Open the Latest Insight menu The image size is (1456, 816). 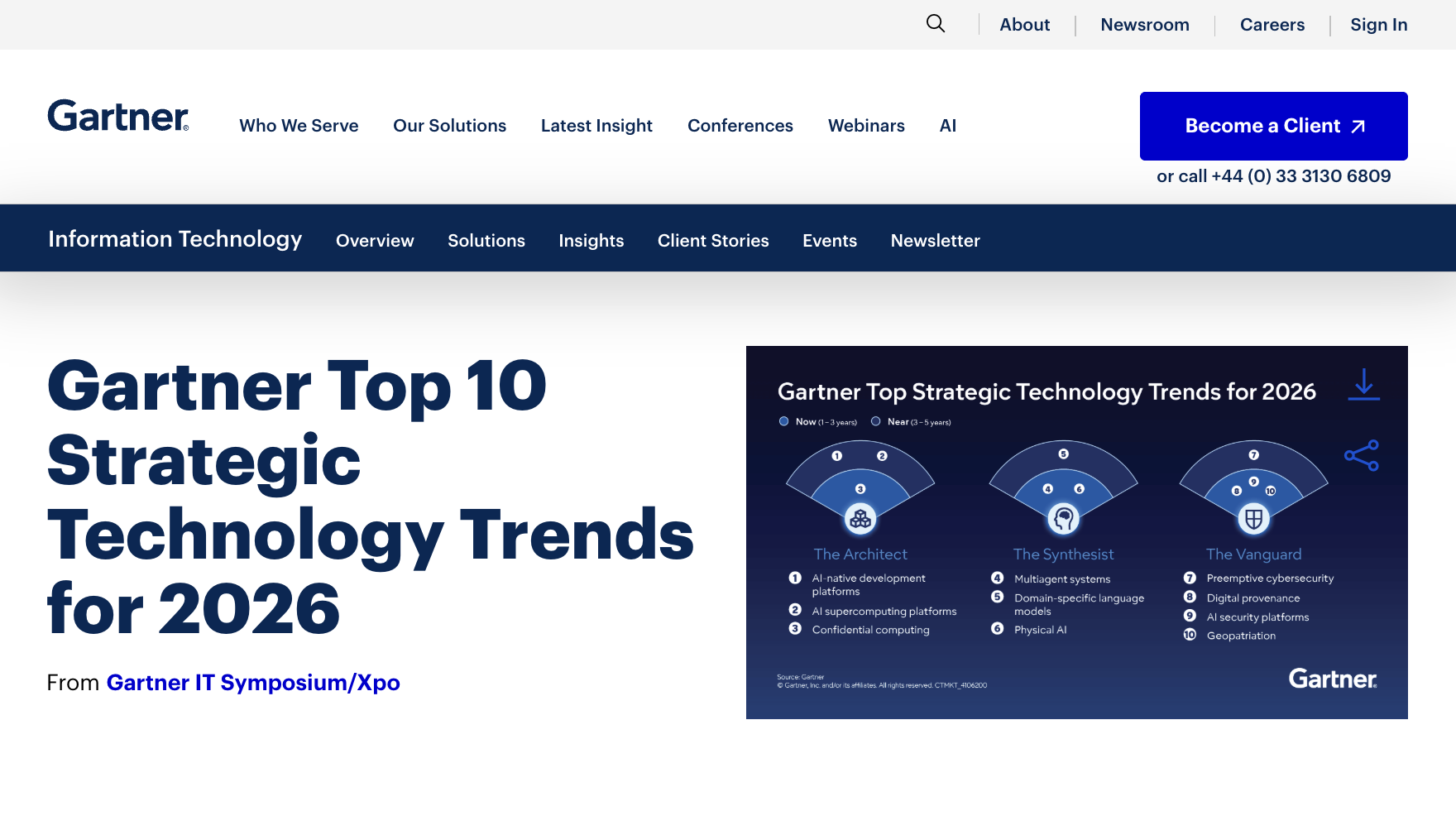596,126
